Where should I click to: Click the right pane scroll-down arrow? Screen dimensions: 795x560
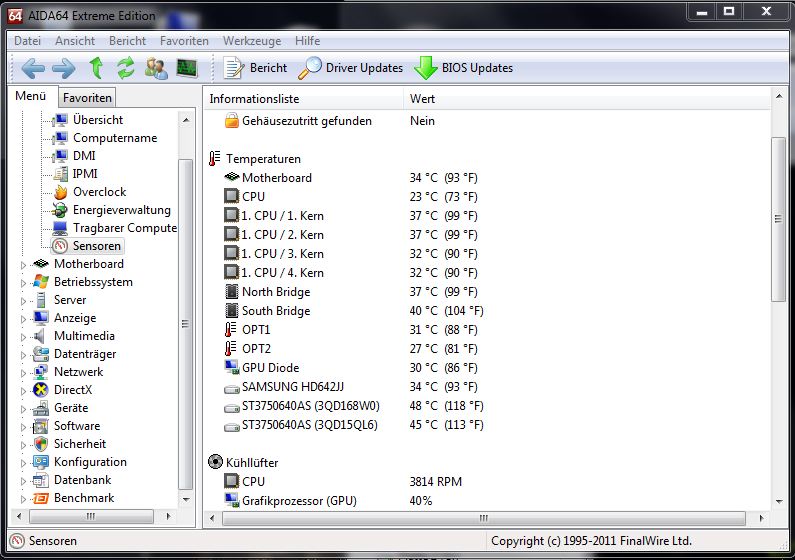(x=779, y=502)
